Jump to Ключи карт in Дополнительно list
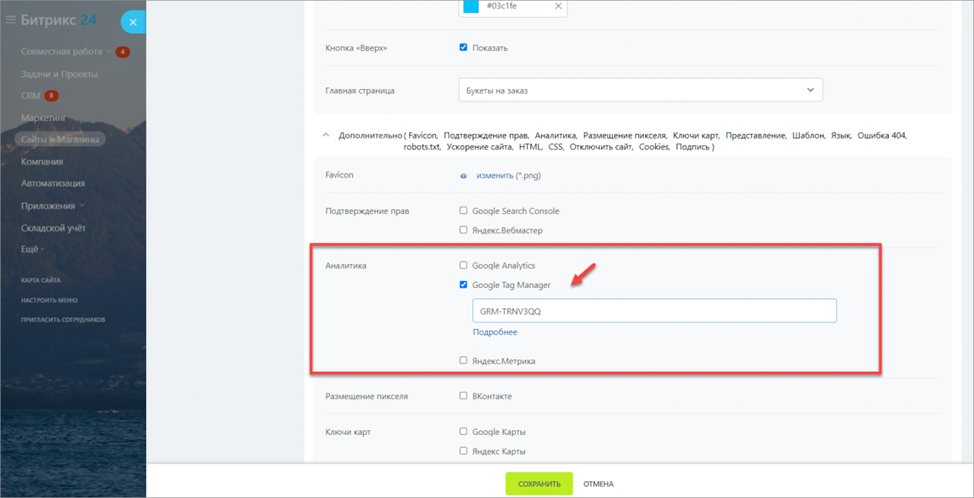 (696, 135)
